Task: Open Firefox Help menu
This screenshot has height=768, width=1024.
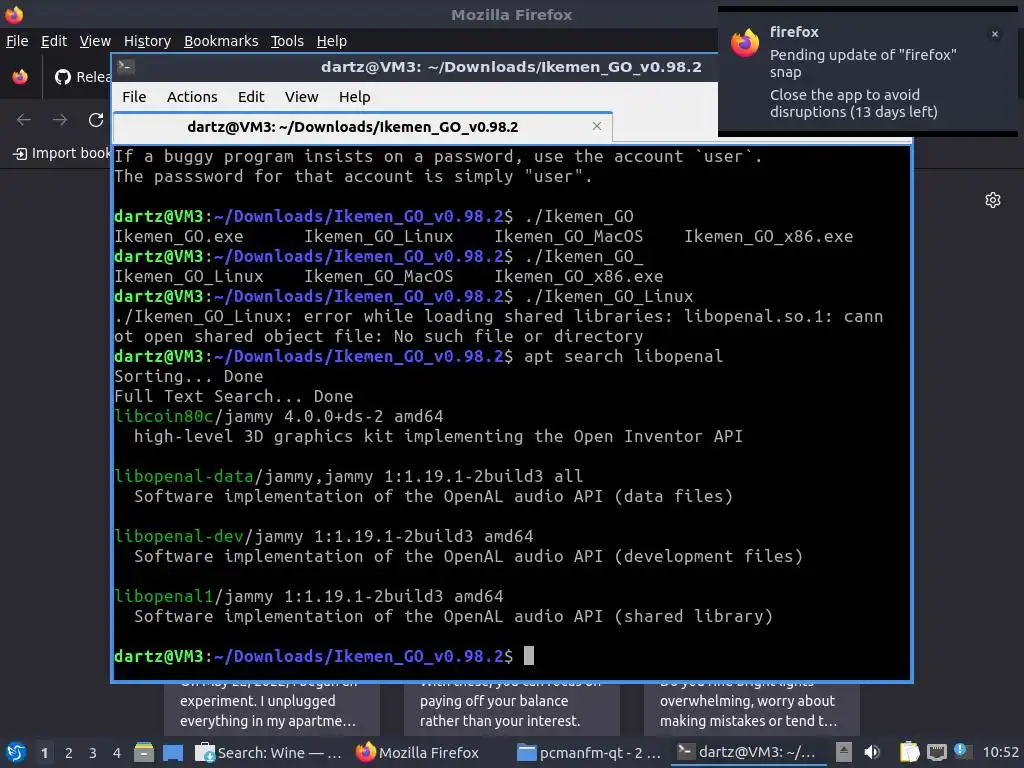Action: click(x=332, y=41)
